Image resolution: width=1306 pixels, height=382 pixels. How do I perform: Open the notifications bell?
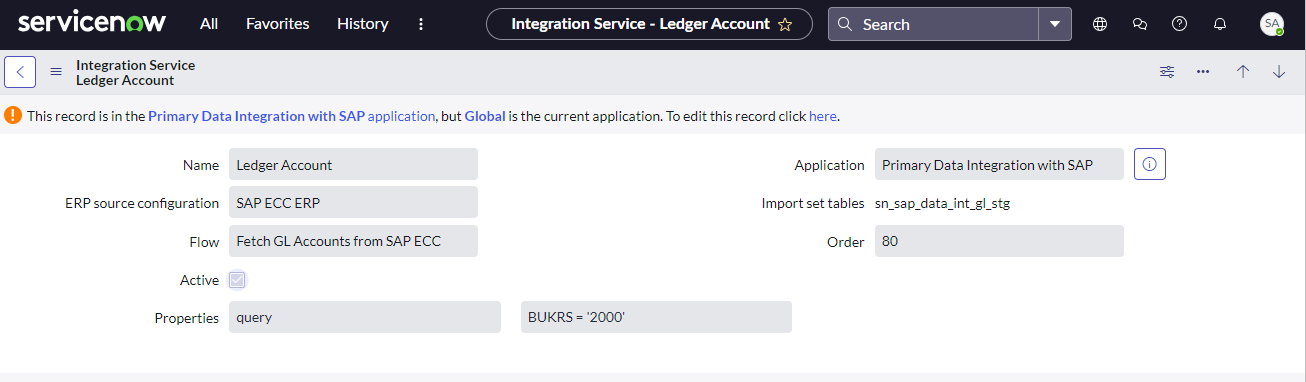tap(1219, 24)
